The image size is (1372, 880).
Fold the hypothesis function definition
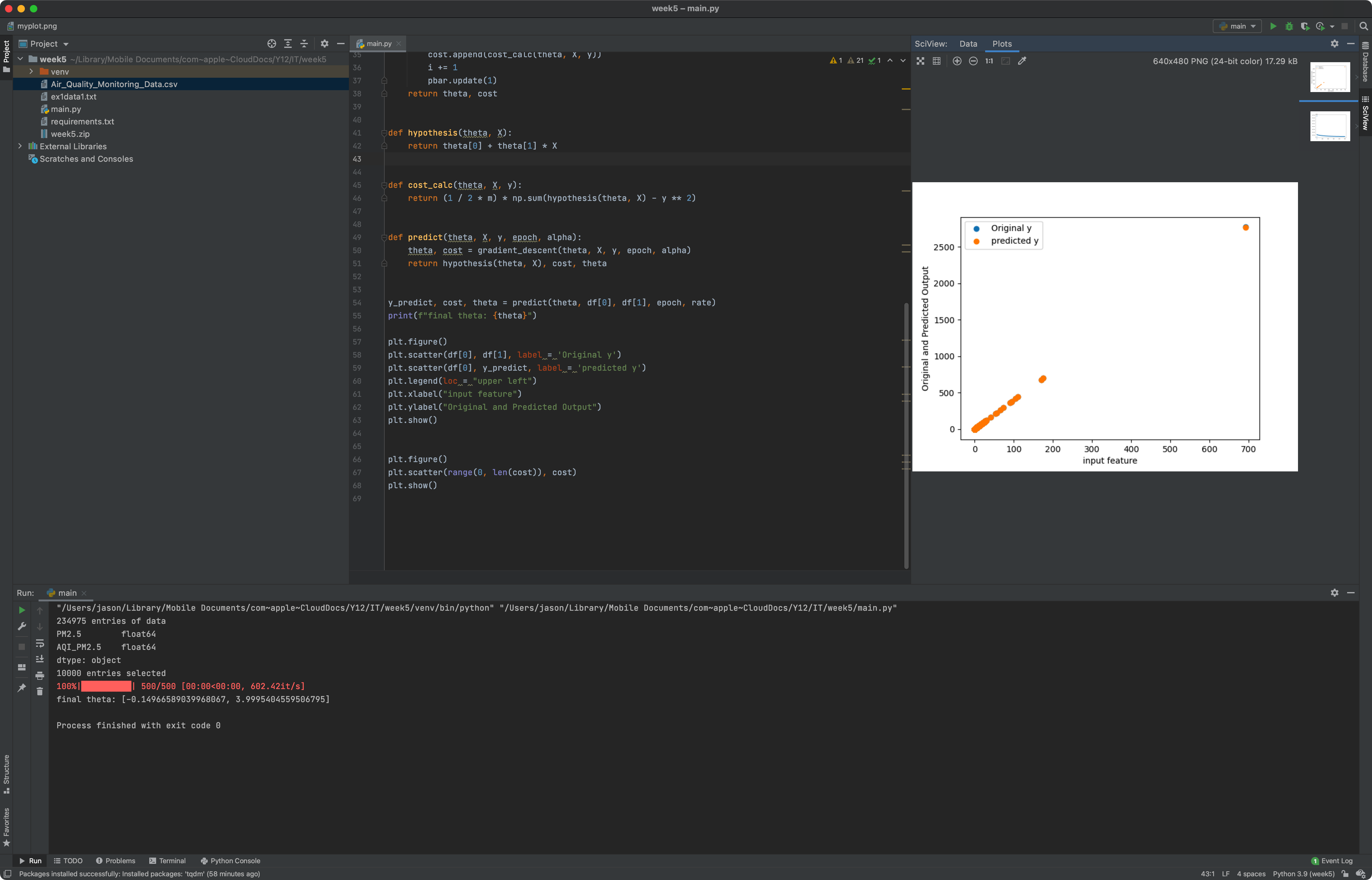click(x=384, y=133)
